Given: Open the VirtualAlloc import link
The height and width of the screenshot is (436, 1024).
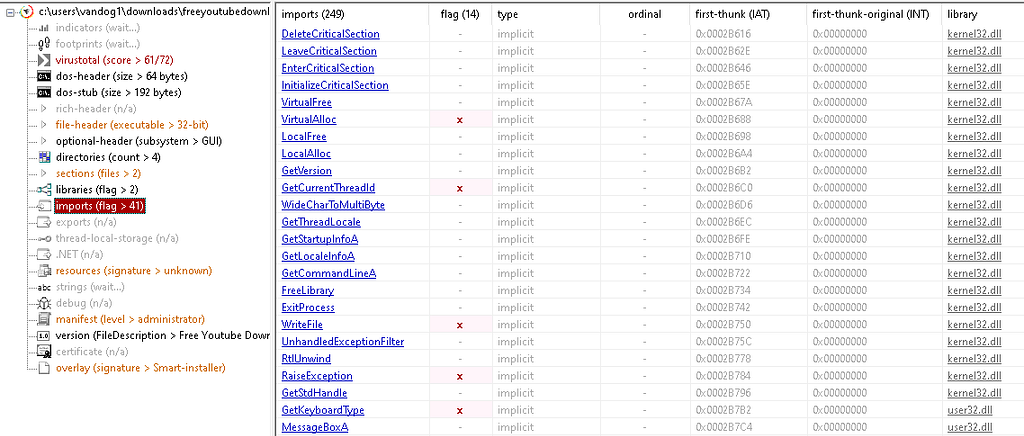Looking at the screenshot, I should pyautogui.click(x=309, y=119).
